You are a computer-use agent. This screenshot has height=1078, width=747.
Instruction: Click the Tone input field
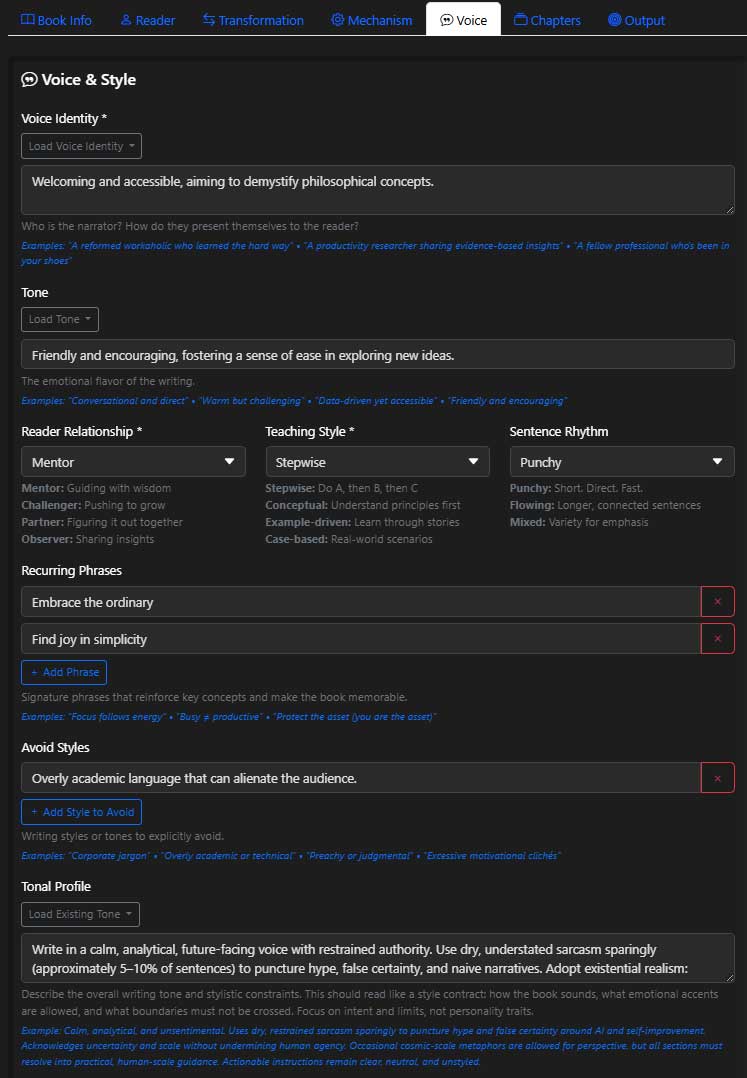coord(377,355)
